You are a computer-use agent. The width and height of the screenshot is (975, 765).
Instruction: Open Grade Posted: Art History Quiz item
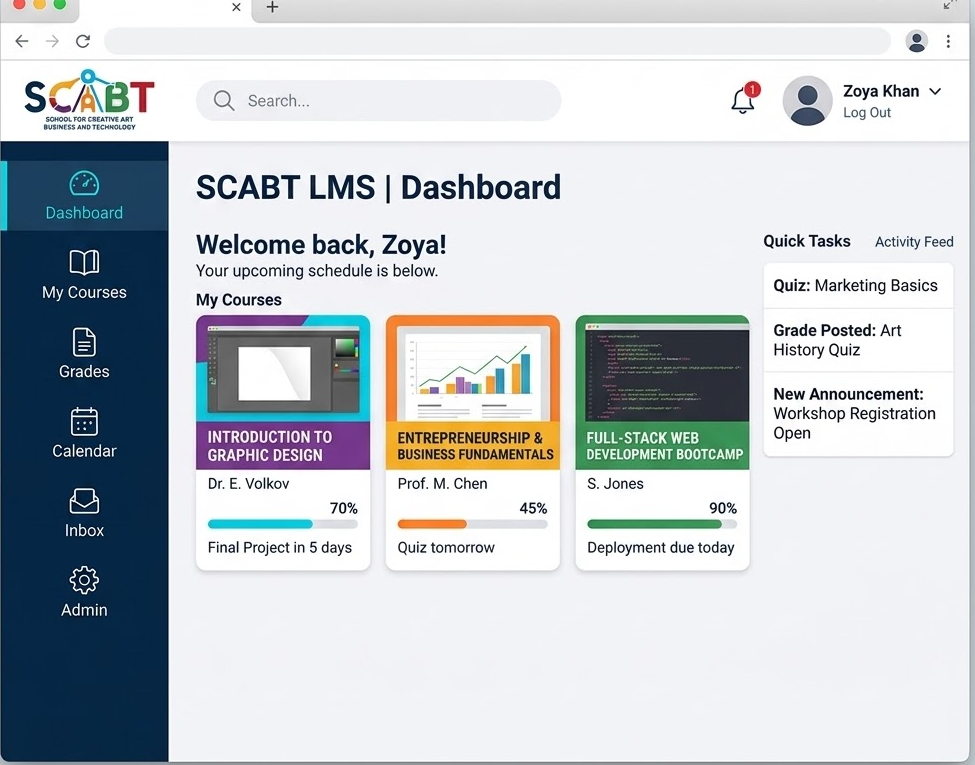click(858, 340)
